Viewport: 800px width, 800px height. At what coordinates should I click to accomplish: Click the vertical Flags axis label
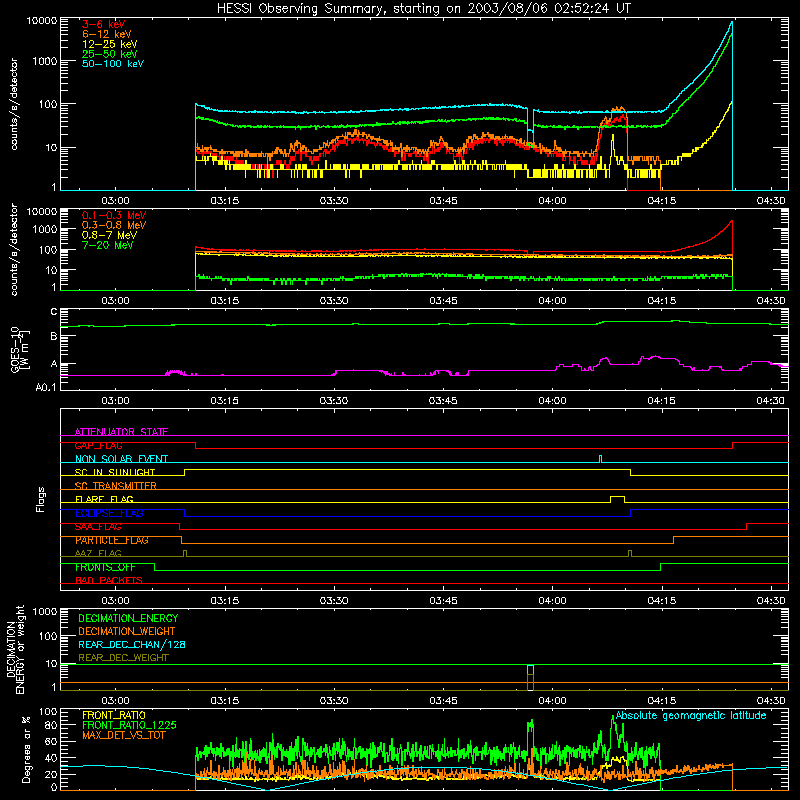40,499
